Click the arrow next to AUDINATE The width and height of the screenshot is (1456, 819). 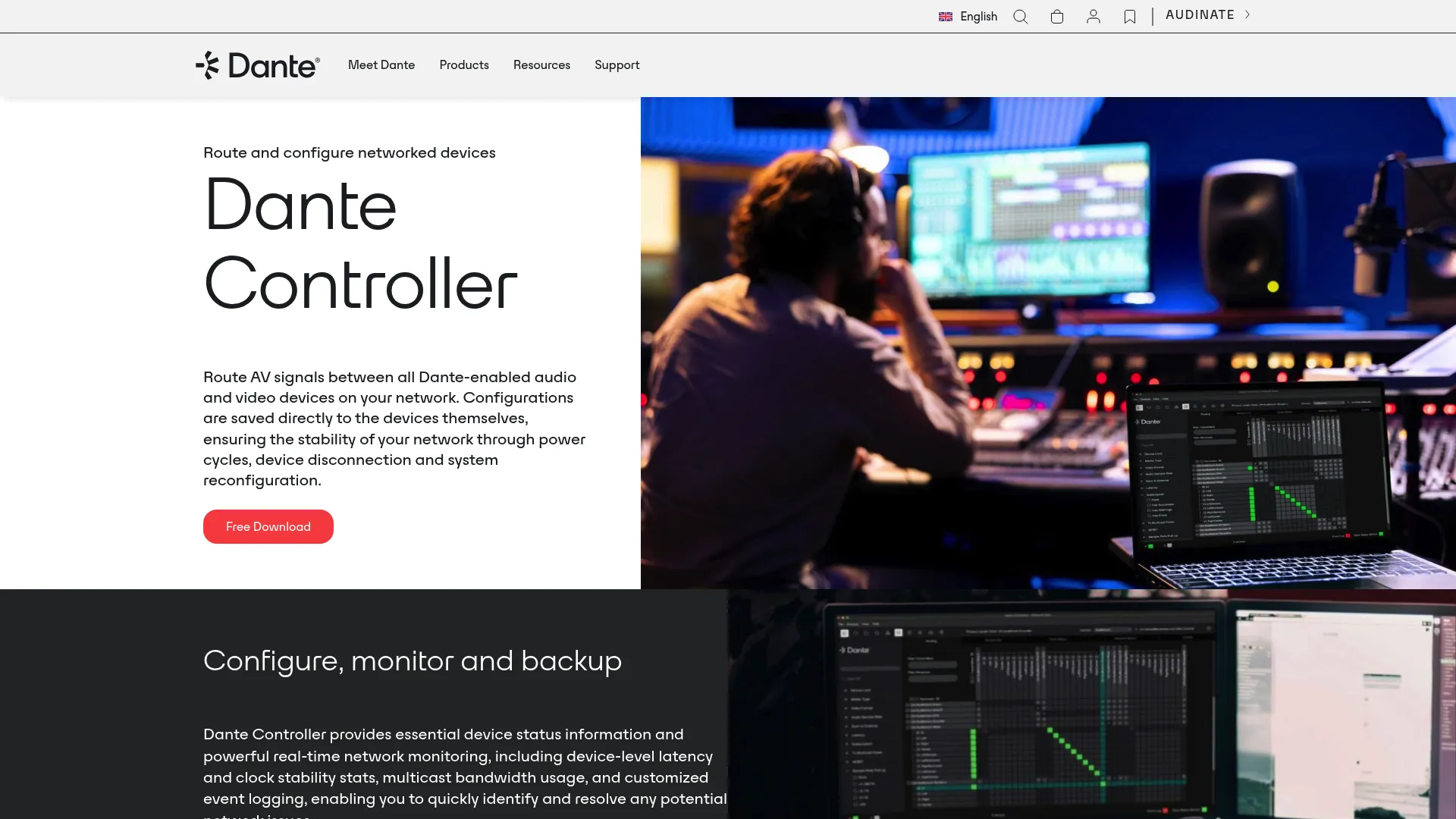(x=1247, y=14)
